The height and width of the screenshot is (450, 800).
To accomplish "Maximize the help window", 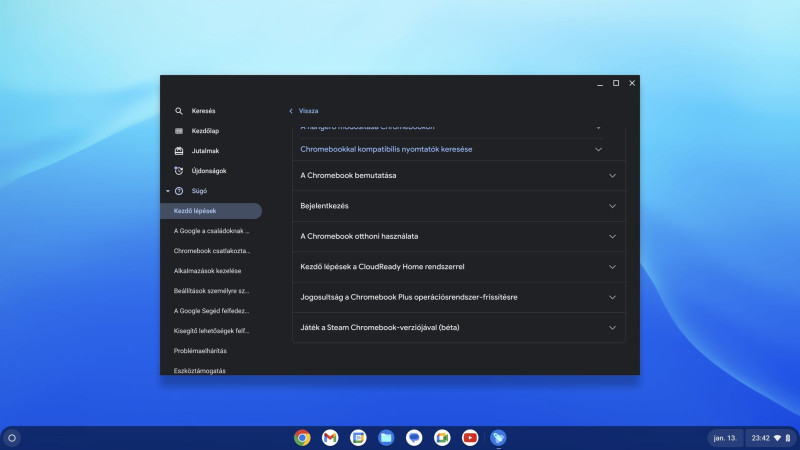I will click(x=616, y=83).
